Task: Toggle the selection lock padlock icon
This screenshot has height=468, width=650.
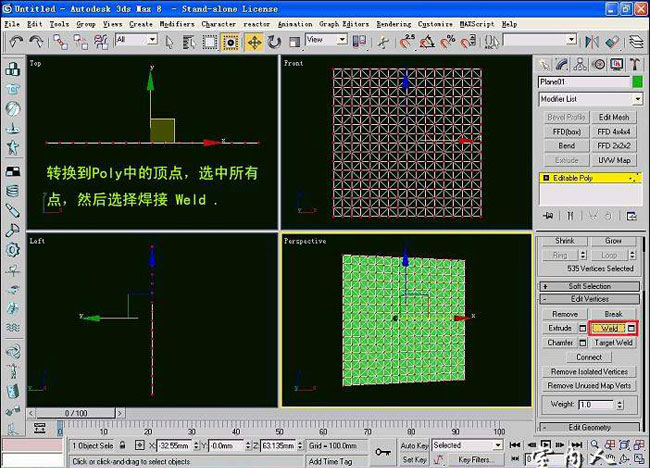Action: pos(122,446)
